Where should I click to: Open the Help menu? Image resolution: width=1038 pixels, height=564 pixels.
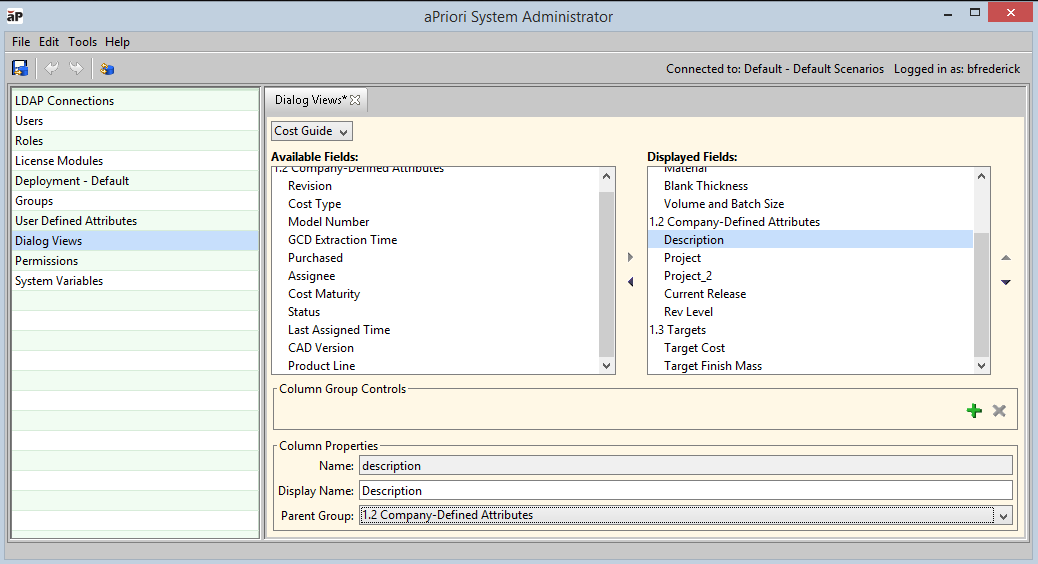tap(117, 42)
